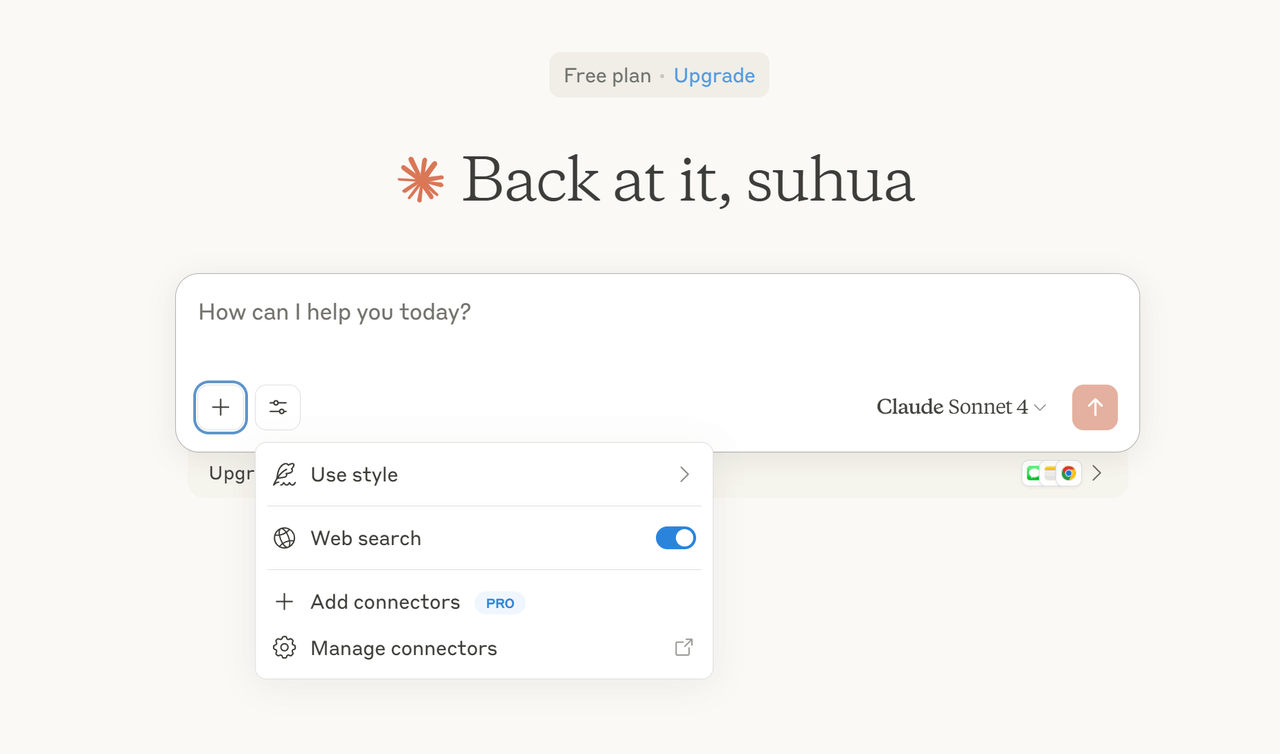Image resolution: width=1280 pixels, height=754 pixels.
Task: Click the quill icon beside Use style
Action: click(285, 475)
